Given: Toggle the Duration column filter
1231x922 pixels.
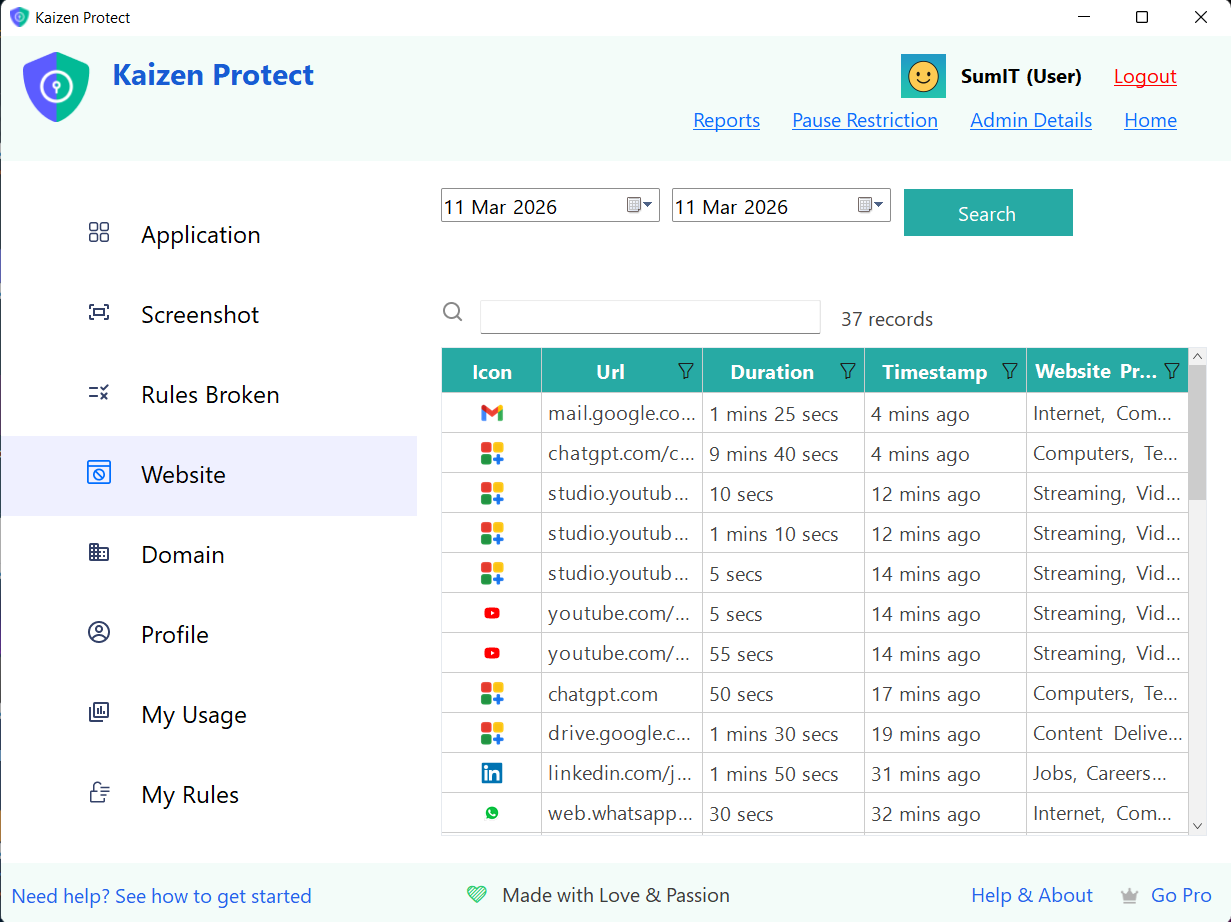Looking at the screenshot, I should pyautogui.click(x=847, y=371).
